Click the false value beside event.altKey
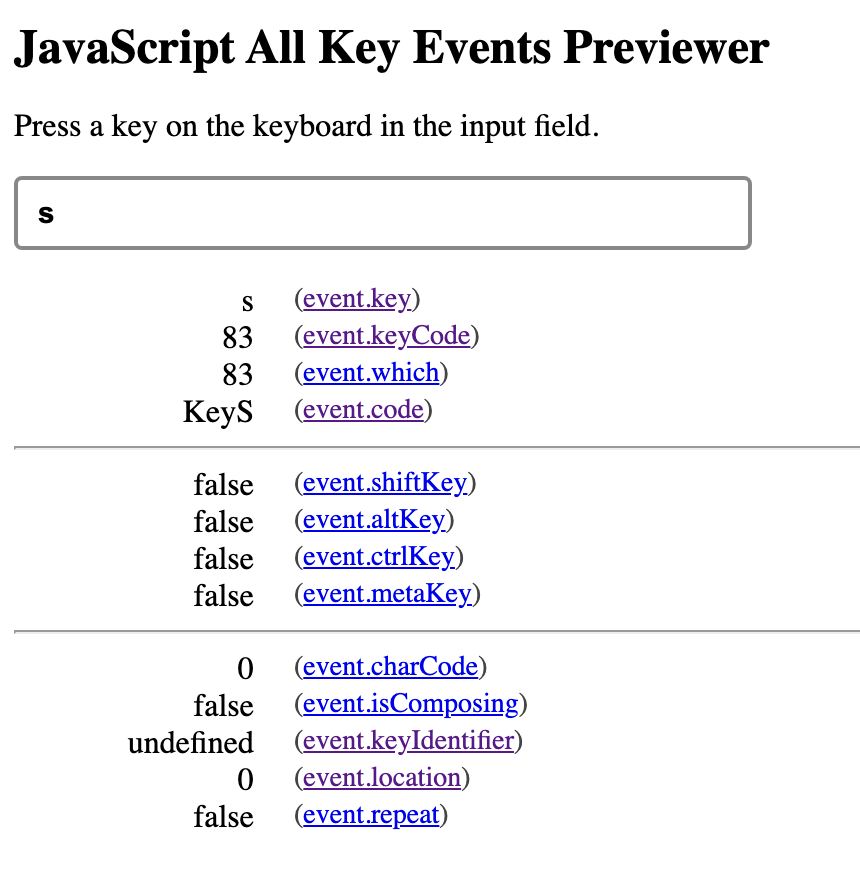 [x=223, y=522]
